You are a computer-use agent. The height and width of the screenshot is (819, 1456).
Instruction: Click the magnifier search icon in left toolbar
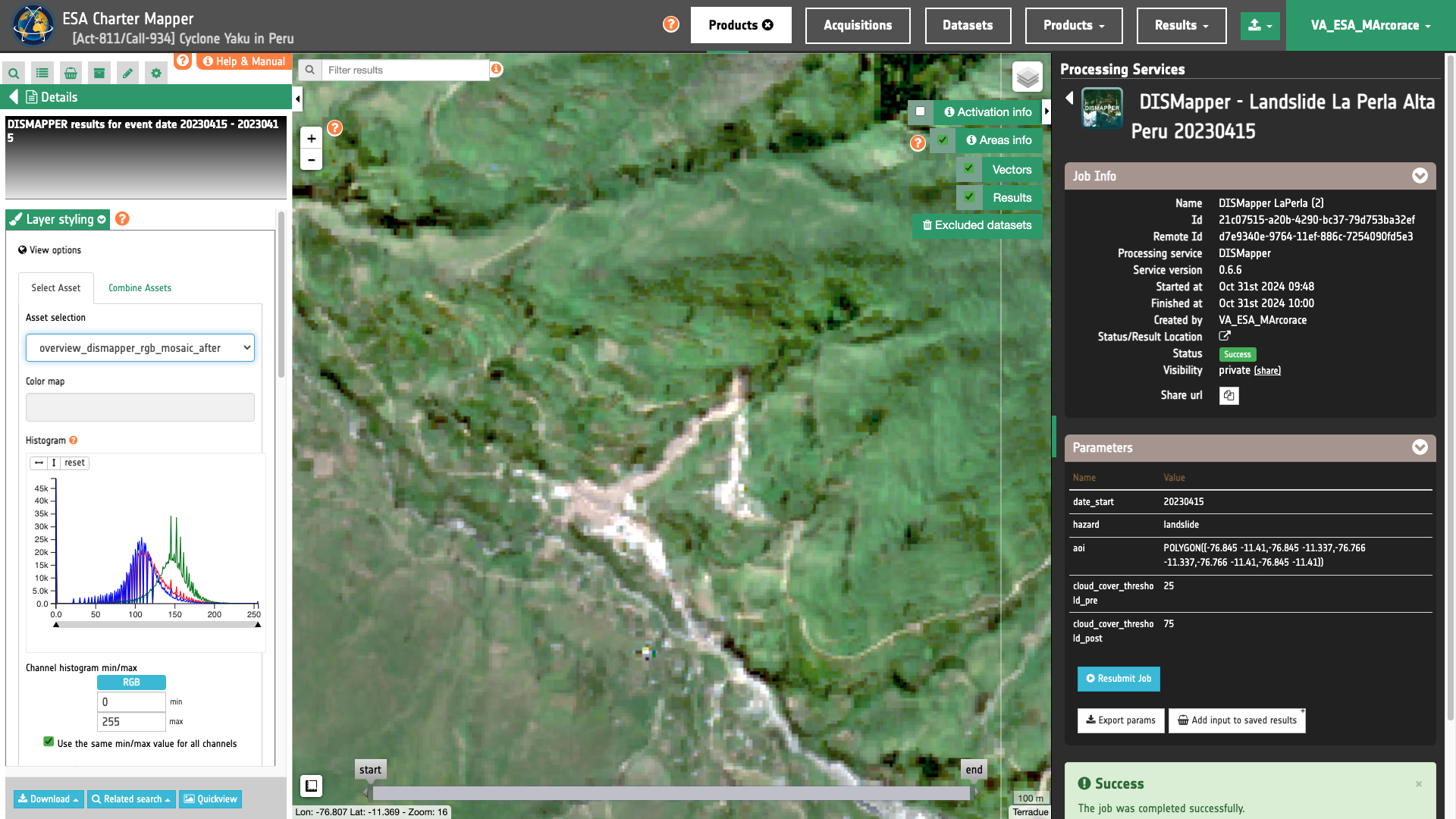coord(14,74)
